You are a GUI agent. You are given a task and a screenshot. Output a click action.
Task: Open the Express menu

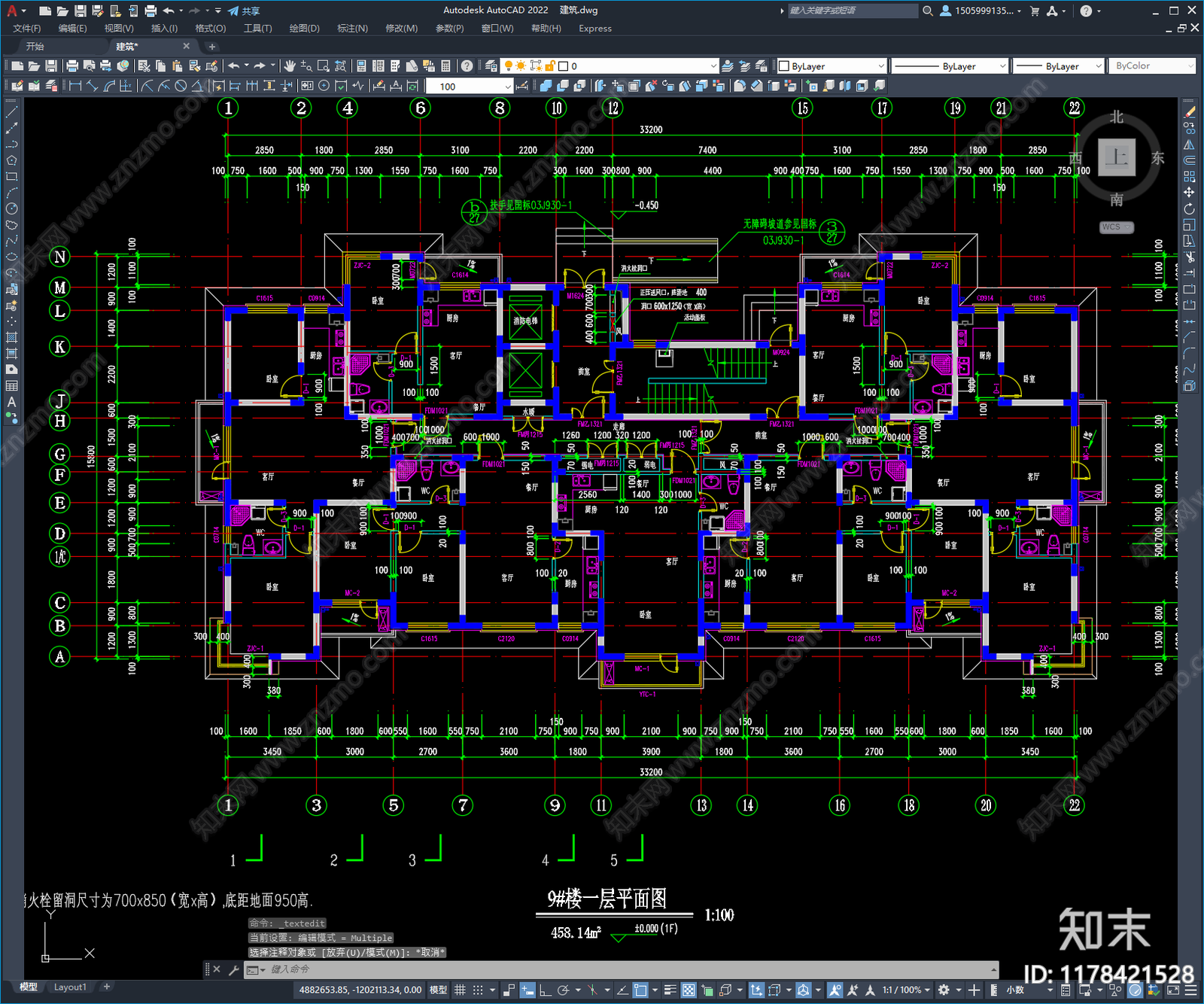pos(595,29)
